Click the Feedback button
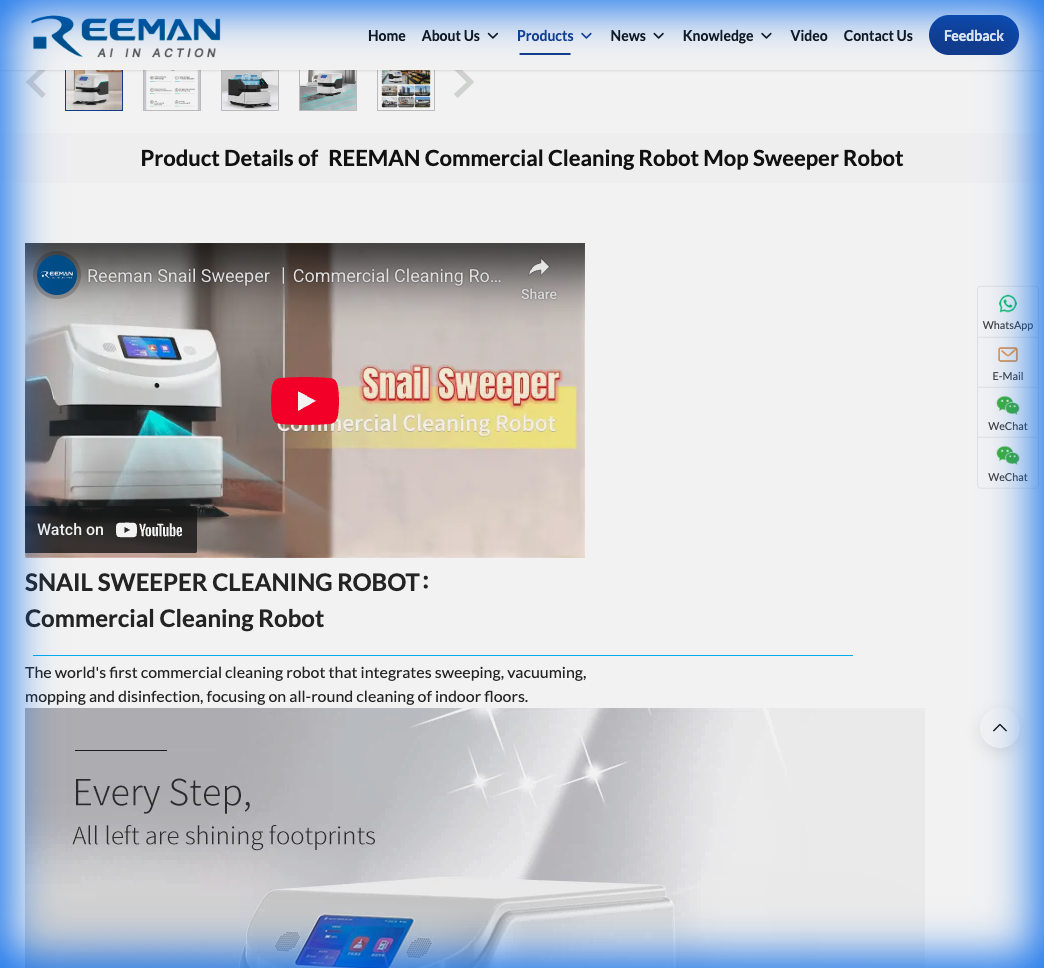Screen dimensions: 1044x968 tap(973, 35)
